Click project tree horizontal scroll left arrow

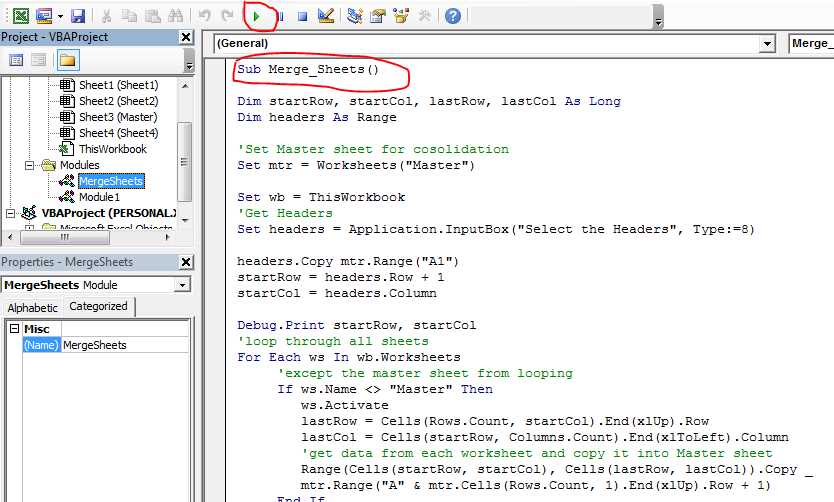click(x=9, y=237)
